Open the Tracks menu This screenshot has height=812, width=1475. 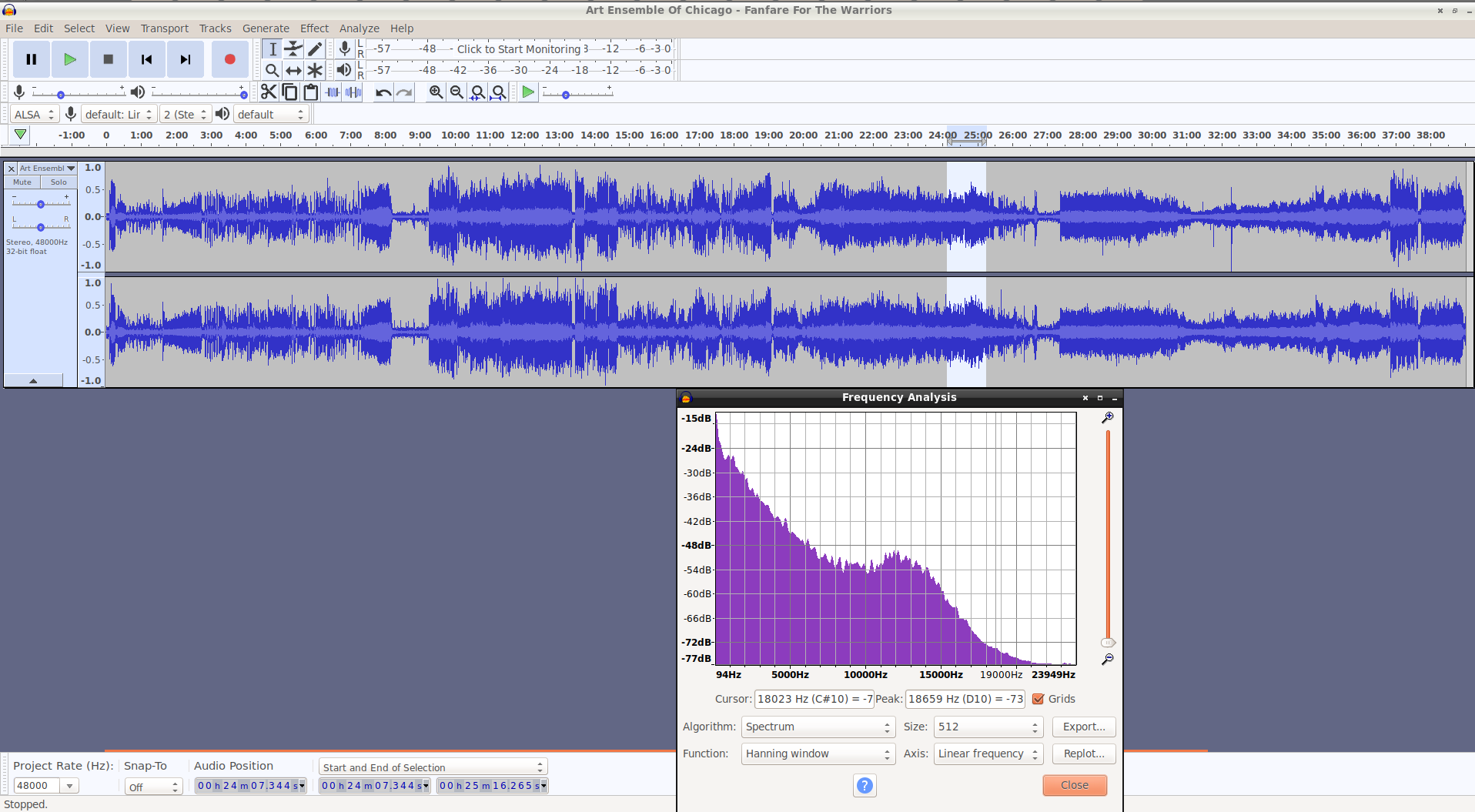216,28
